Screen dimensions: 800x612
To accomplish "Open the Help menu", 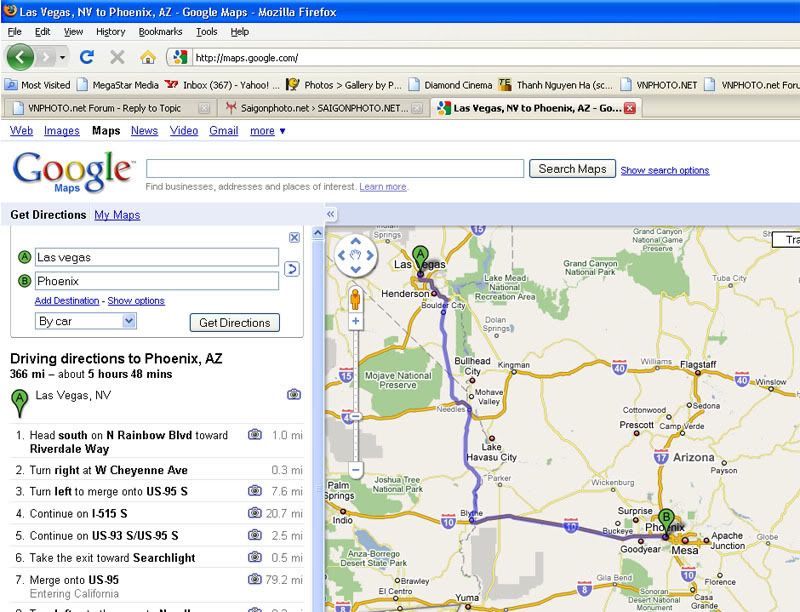I will (239, 32).
